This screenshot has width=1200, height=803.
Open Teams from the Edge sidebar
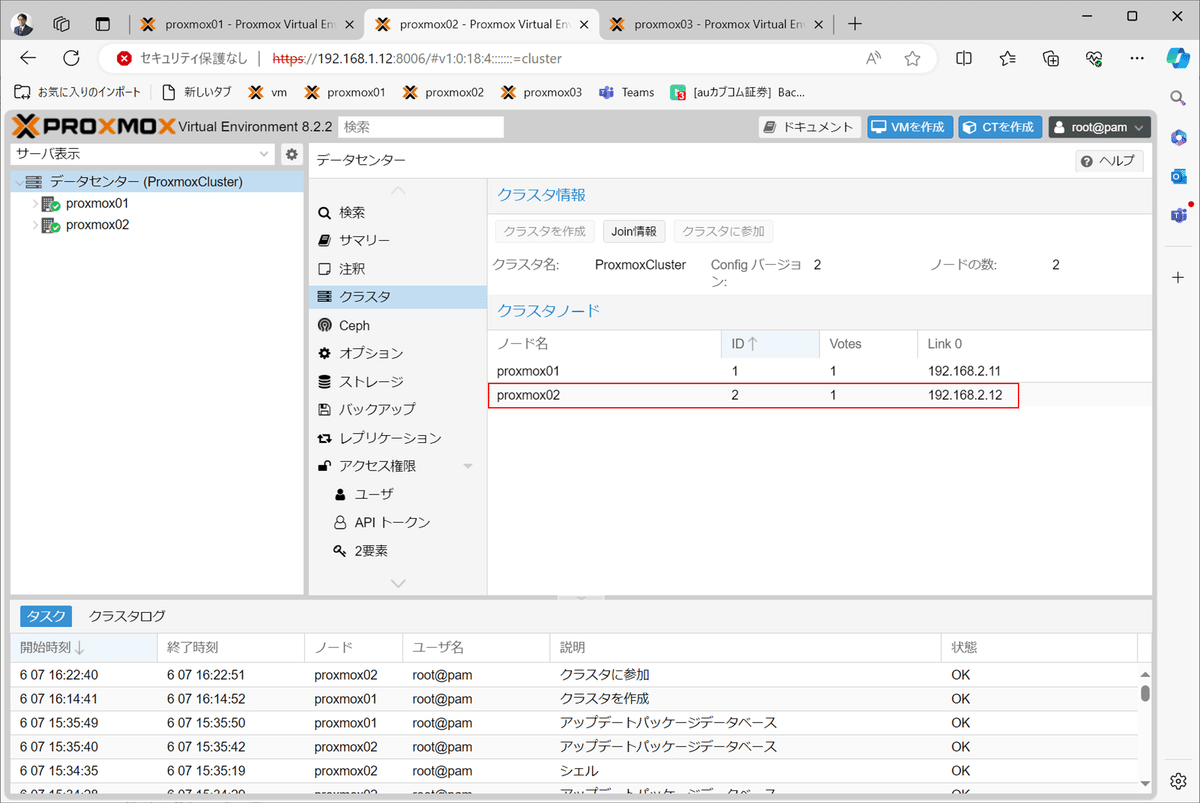[x=1178, y=215]
